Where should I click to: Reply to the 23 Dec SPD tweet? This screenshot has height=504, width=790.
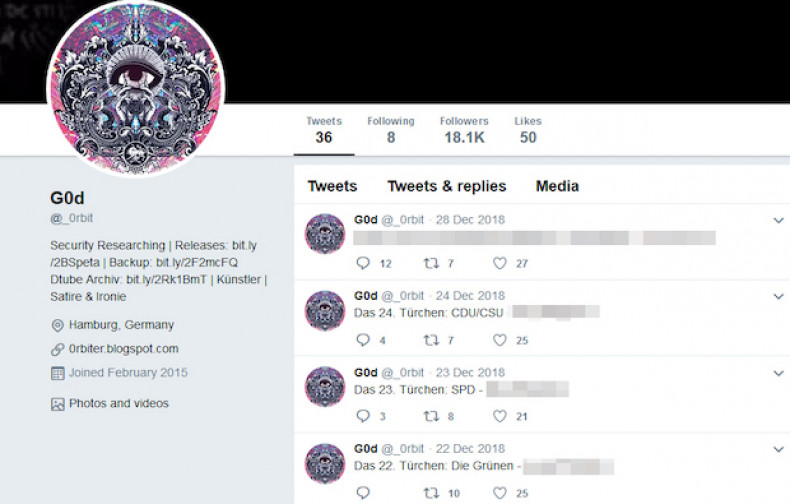[363, 416]
